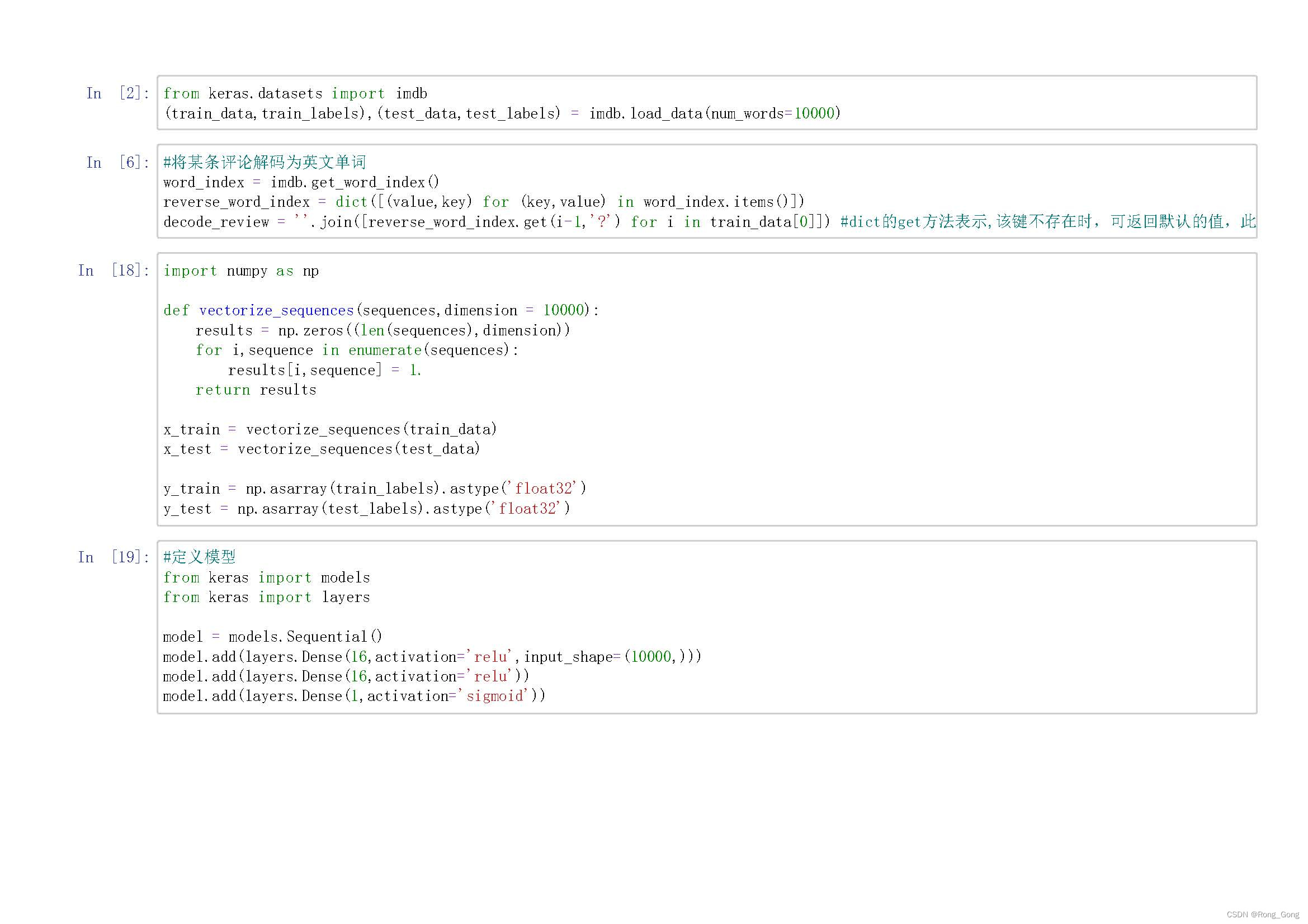Click the In [2] cell prompt
Image resolution: width=1308 pixels, height=924 pixels.
point(118,93)
